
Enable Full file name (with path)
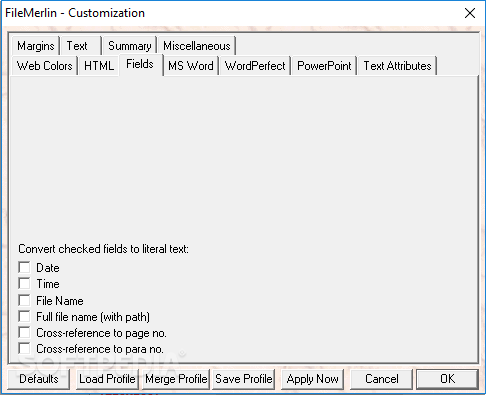coord(24,316)
